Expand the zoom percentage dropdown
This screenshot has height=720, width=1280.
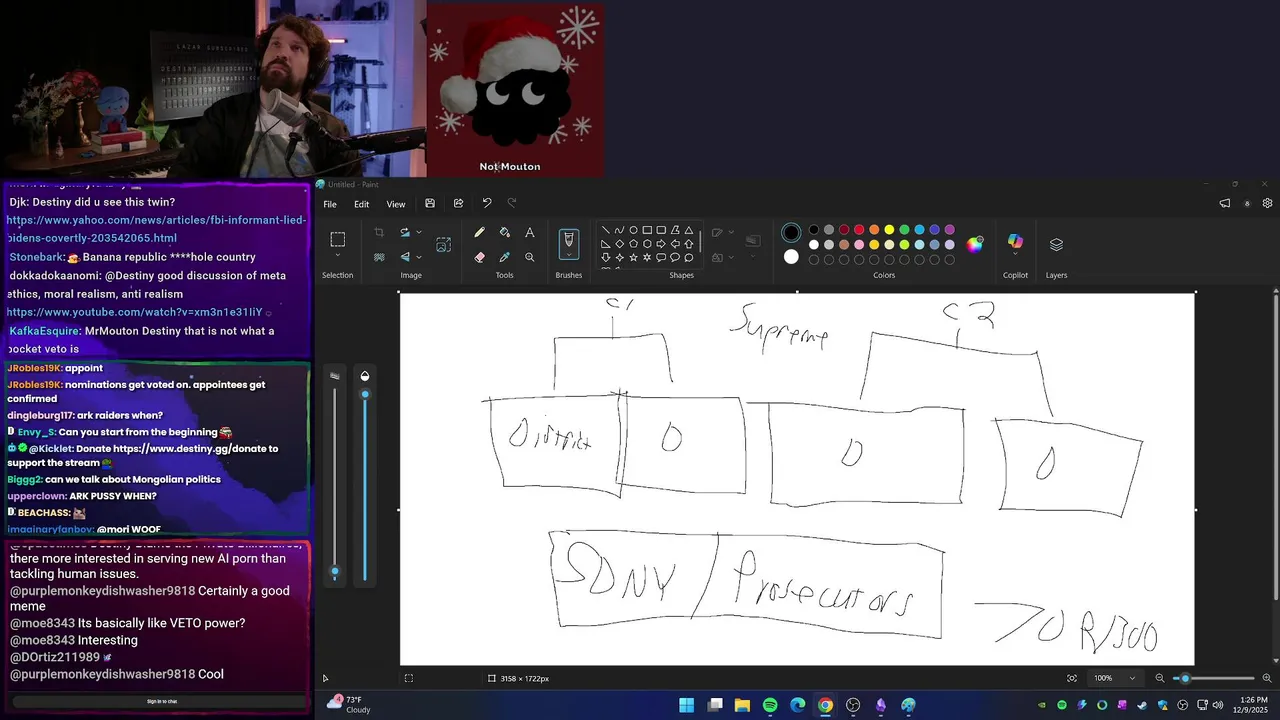tap(1132, 678)
